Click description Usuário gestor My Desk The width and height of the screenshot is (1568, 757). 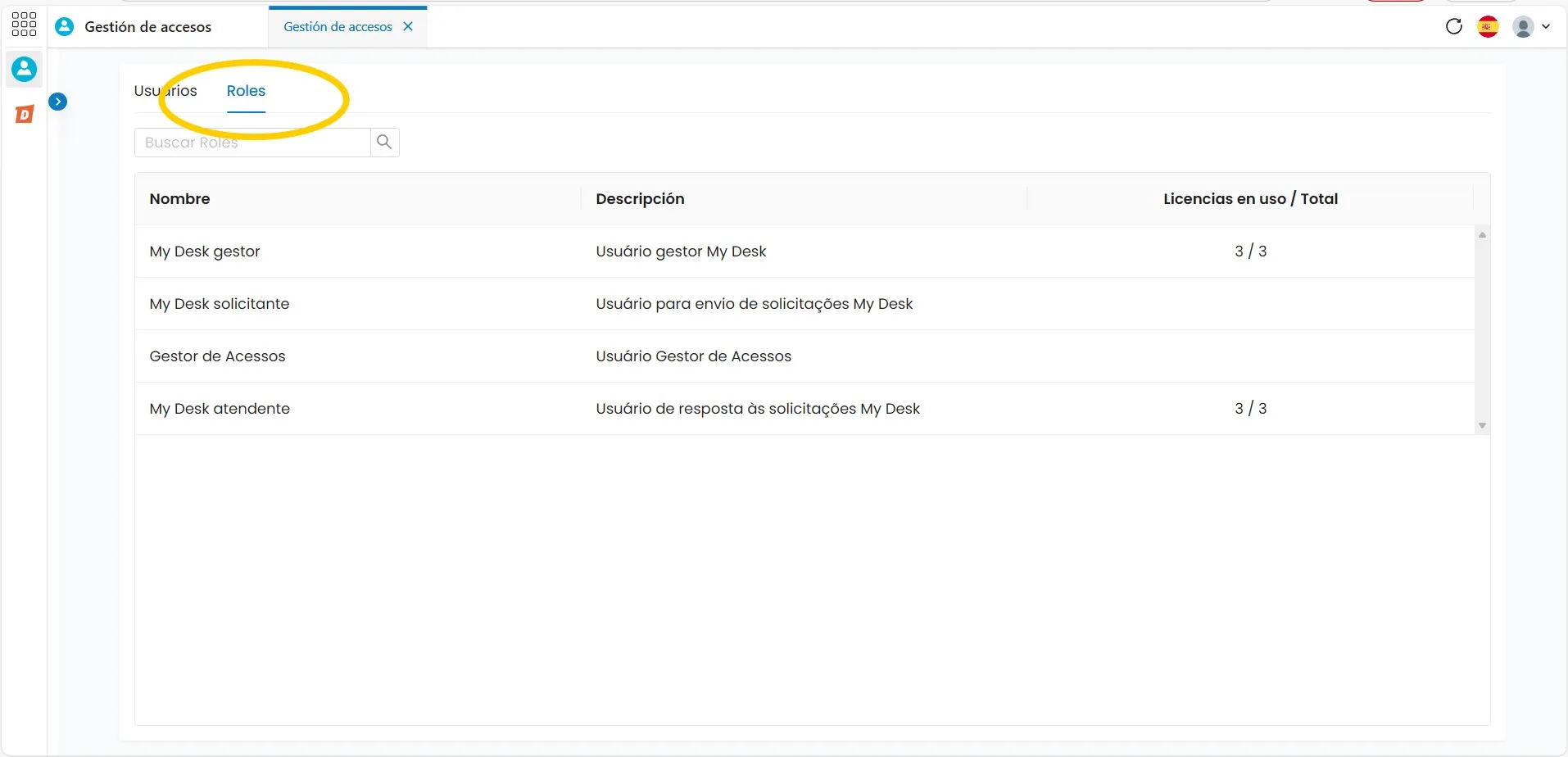click(x=681, y=252)
